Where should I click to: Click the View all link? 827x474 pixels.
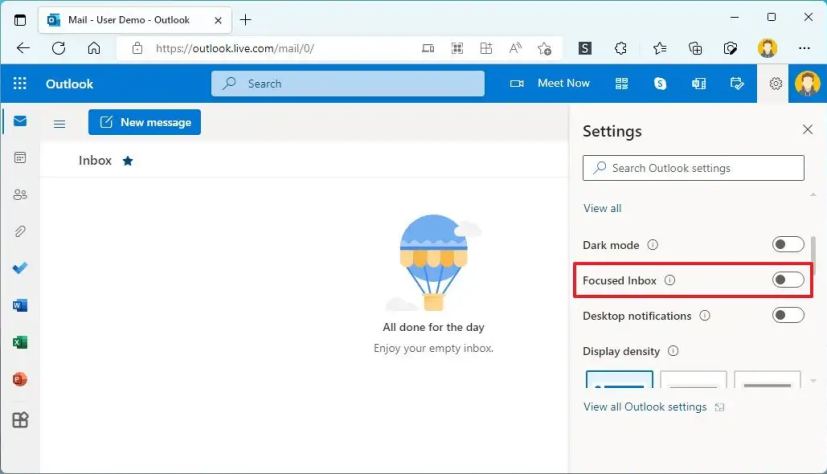(x=602, y=208)
